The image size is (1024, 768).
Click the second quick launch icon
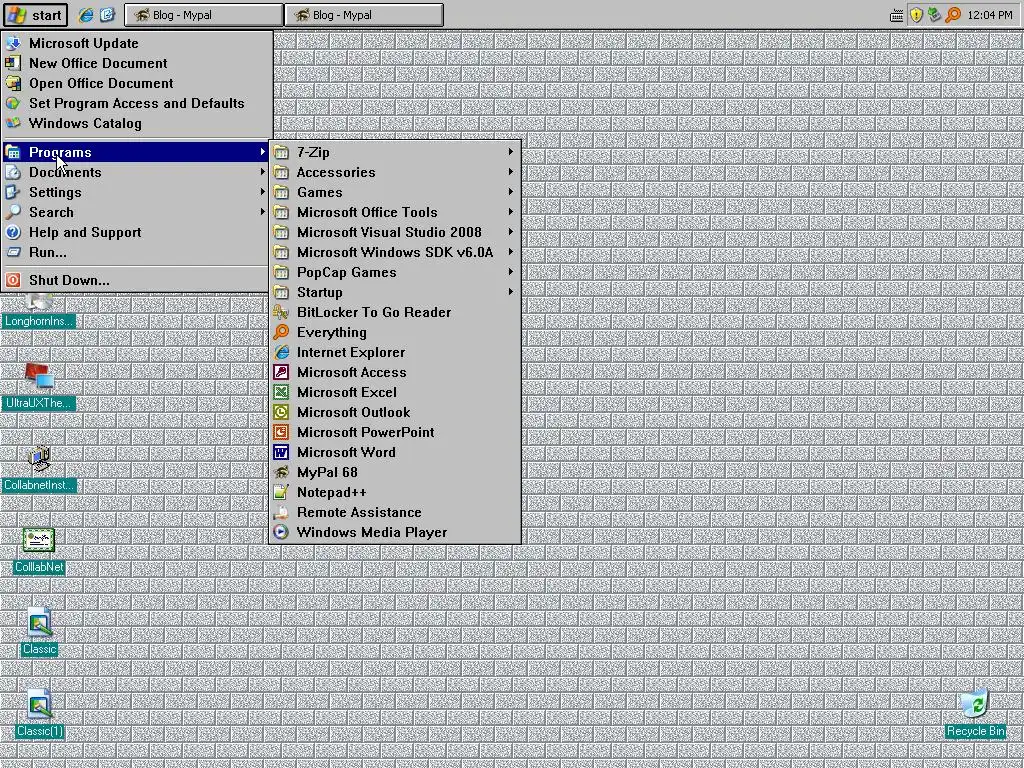pyautogui.click(x=107, y=14)
